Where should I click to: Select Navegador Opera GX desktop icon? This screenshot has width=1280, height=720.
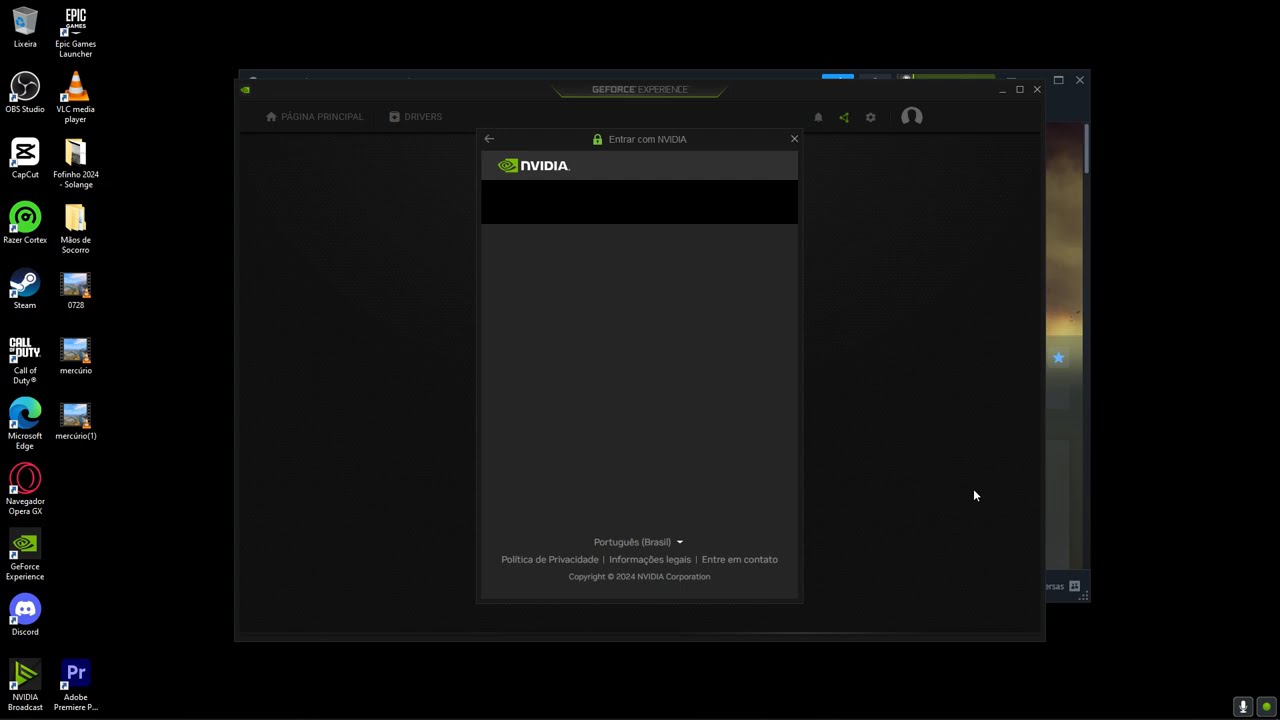[25, 489]
